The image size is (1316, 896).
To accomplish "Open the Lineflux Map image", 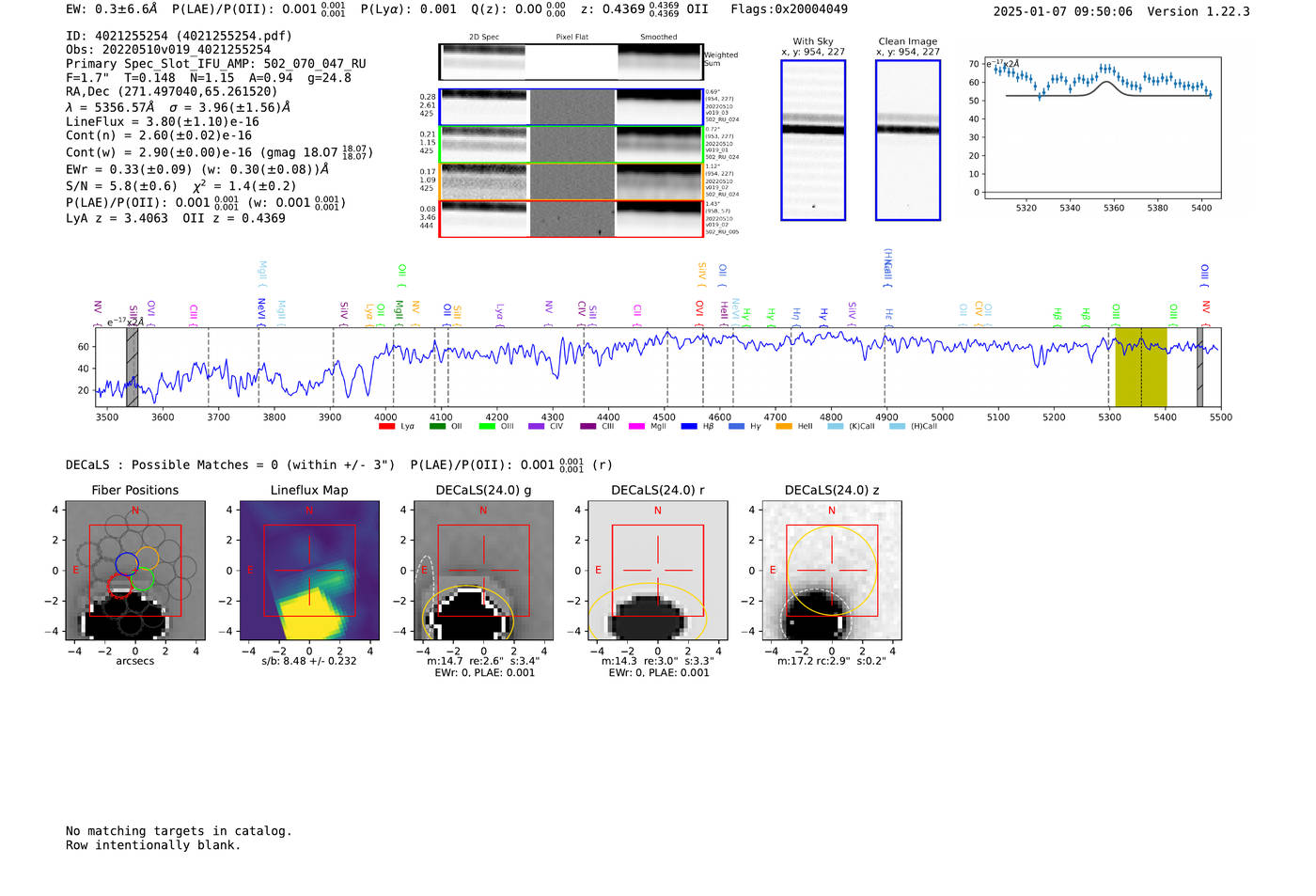I will pos(309,571).
